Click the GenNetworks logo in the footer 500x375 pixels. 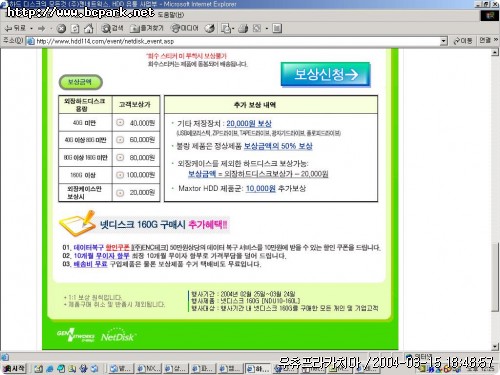(76, 335)
